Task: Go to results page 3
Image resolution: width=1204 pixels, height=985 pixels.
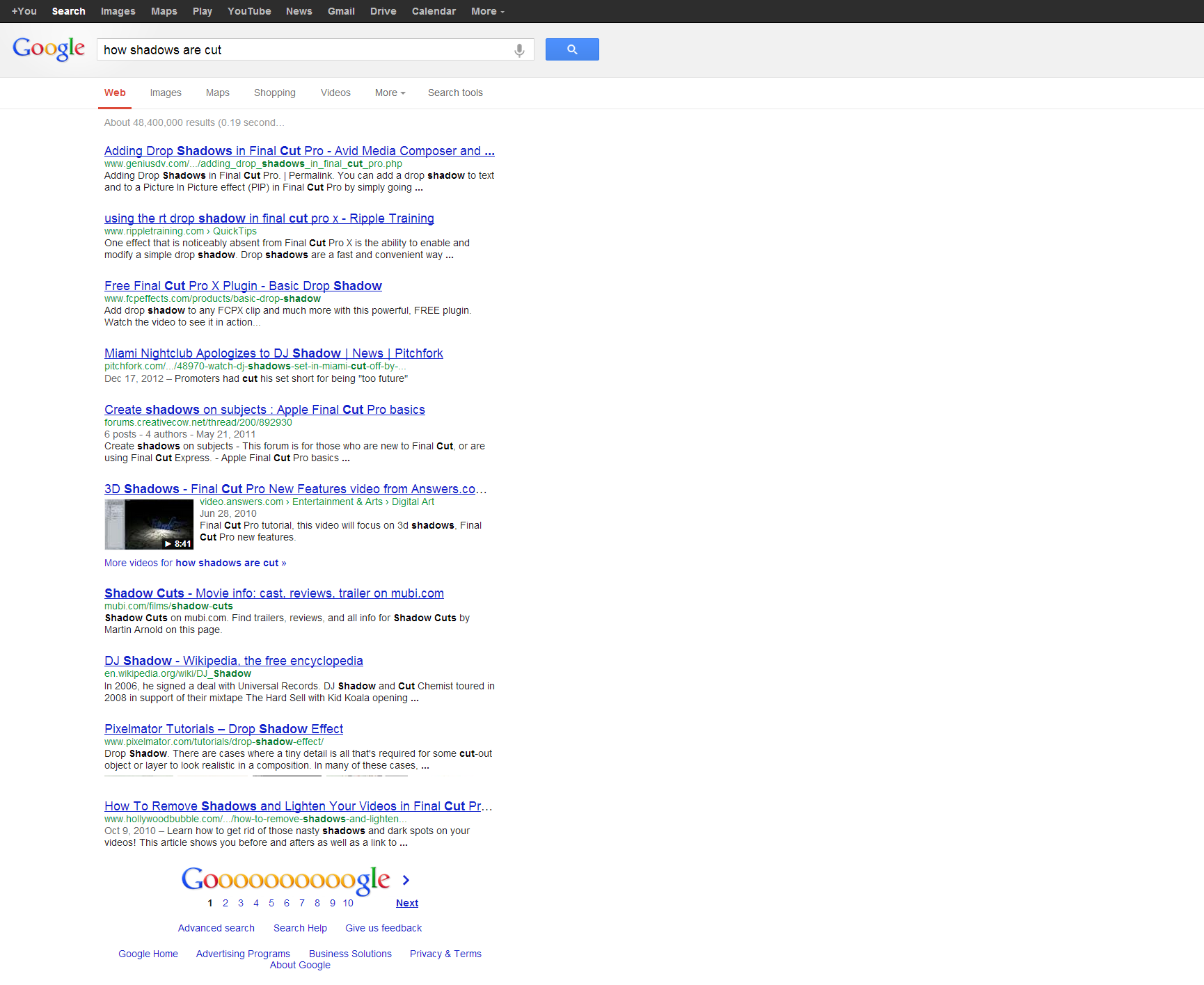Action: [241, 903]
